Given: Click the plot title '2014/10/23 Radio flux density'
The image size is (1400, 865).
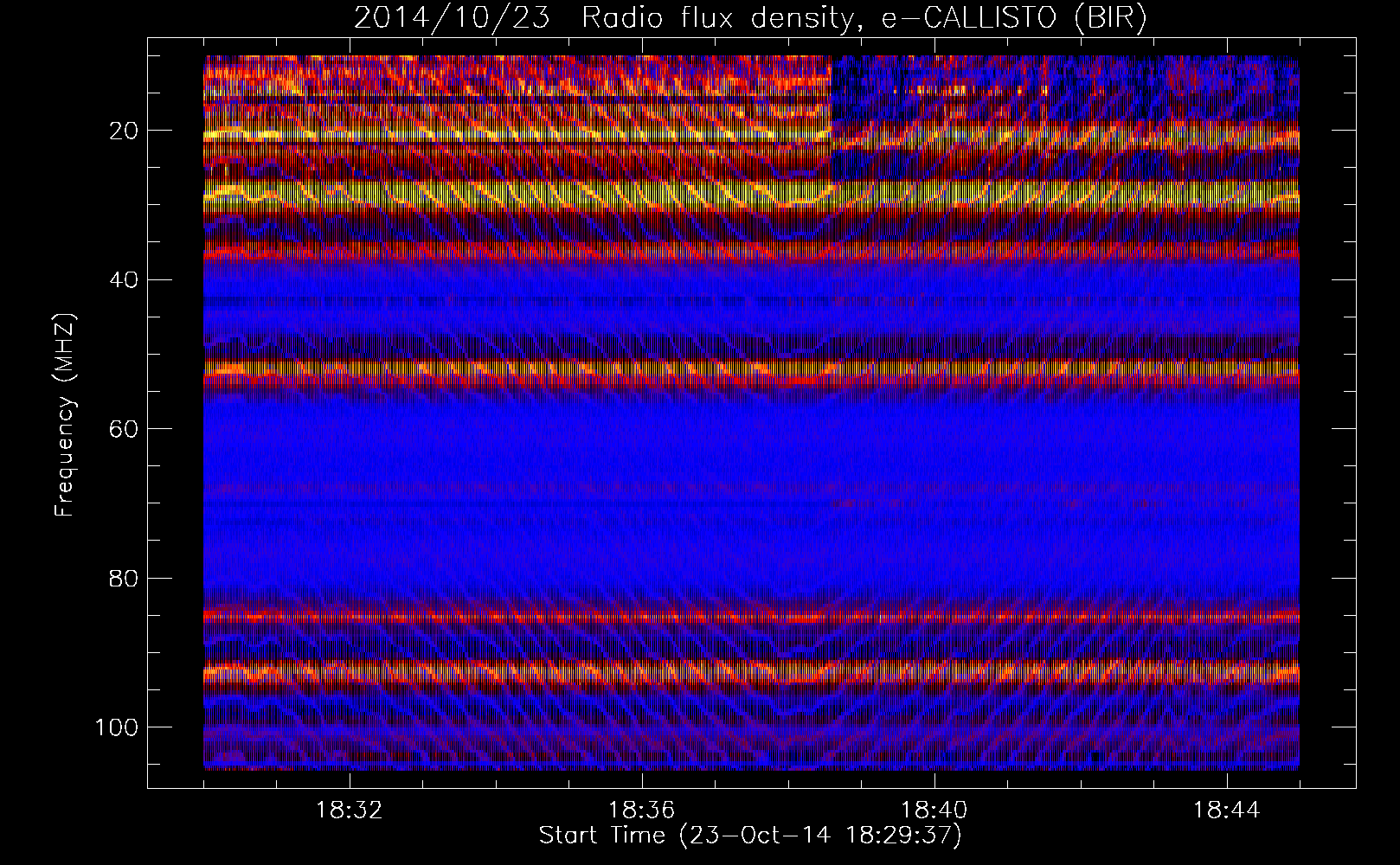Looking at the screenshot, I should coord(750,18).
